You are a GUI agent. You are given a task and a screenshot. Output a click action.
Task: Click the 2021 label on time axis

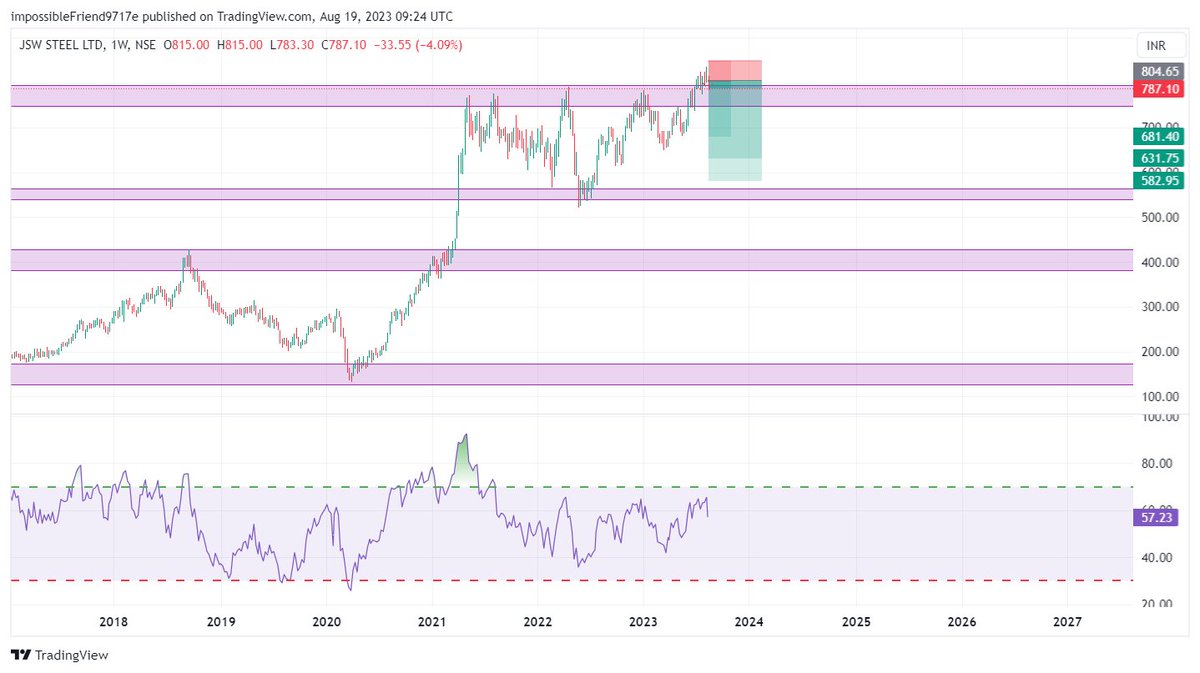[432, 622]
